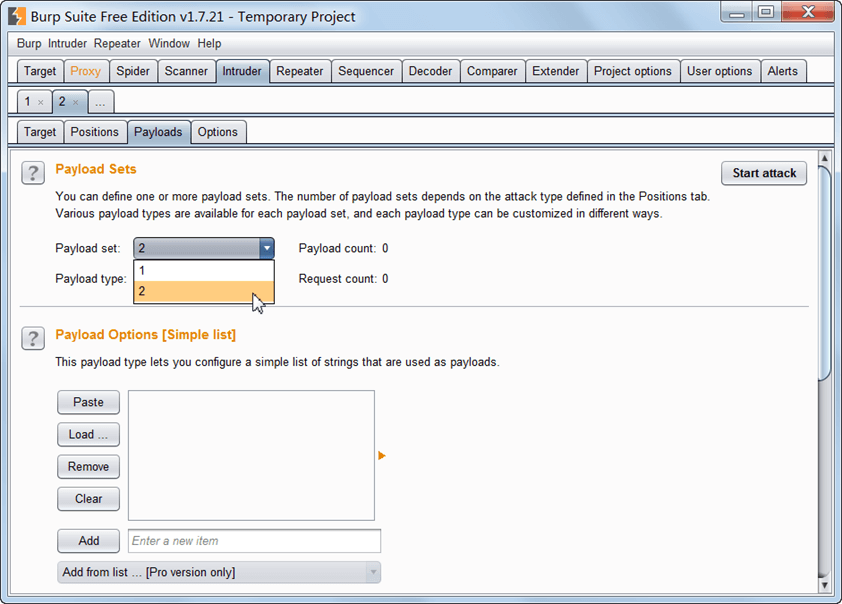
Task: Open the Options sub-tab
Action: pyautogui.click(x=217, y=132)
